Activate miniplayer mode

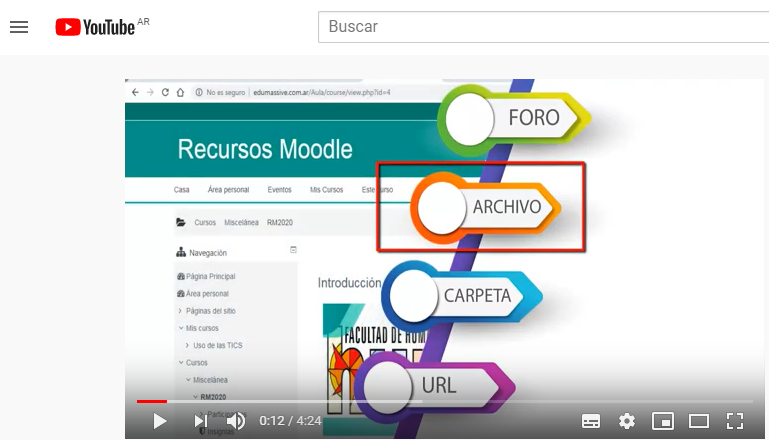coord(663,421)
